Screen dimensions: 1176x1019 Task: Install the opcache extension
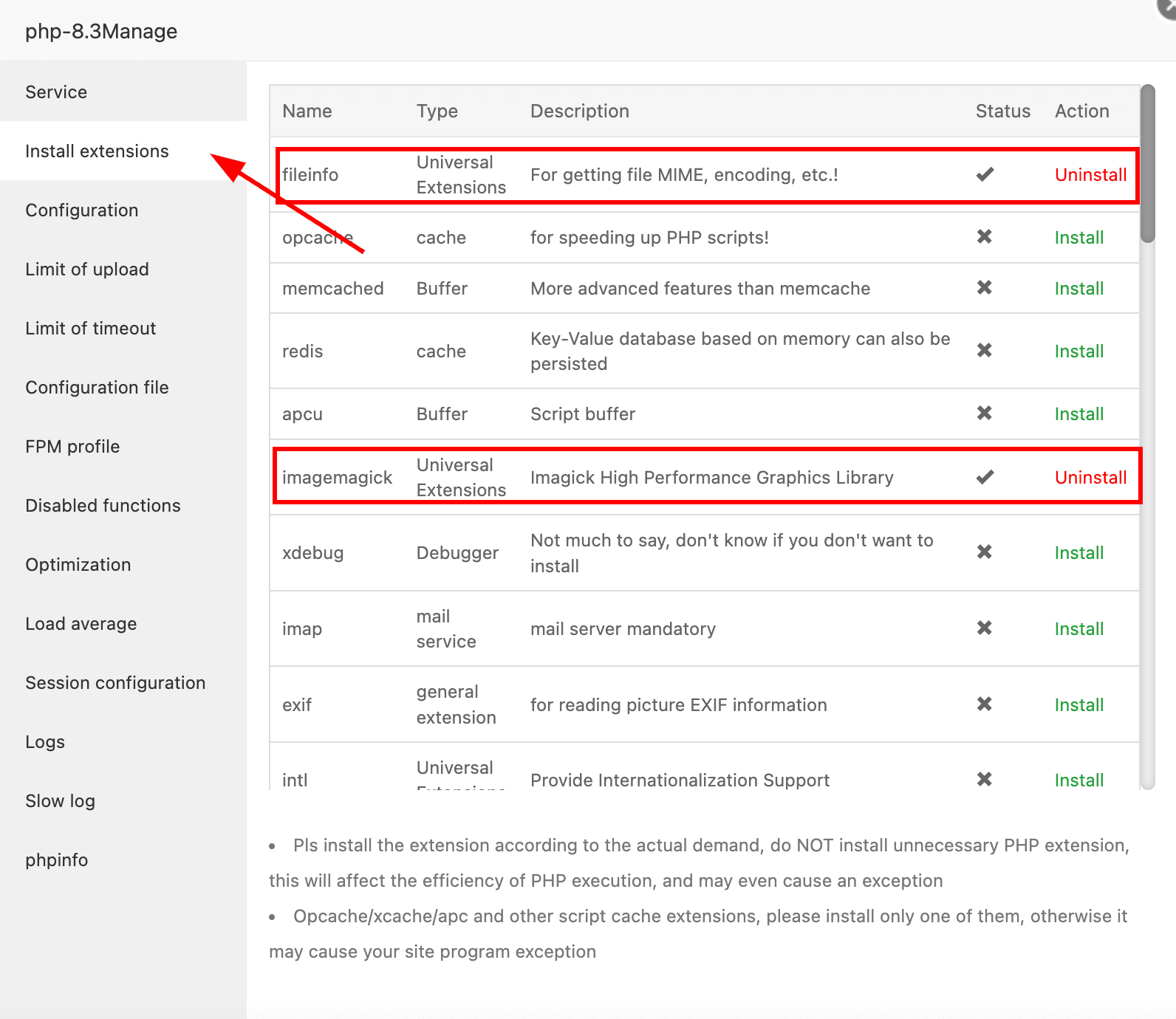click(1078, 238)
